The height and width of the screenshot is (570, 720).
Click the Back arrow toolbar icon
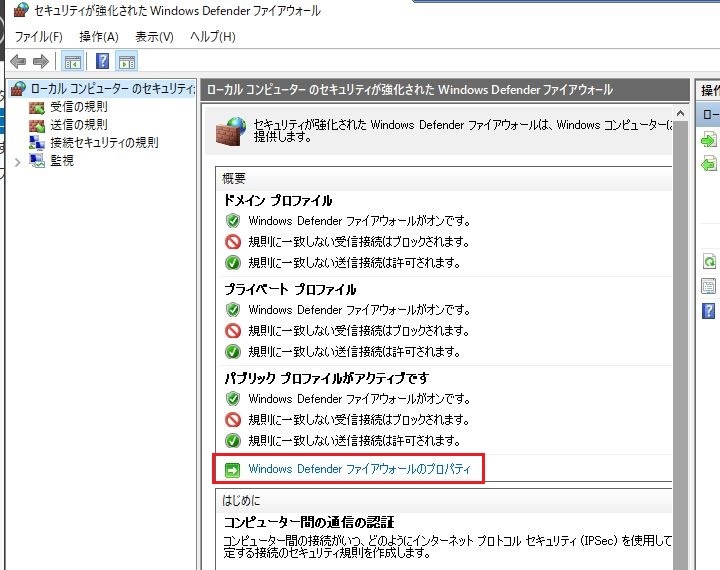[18, 61]
